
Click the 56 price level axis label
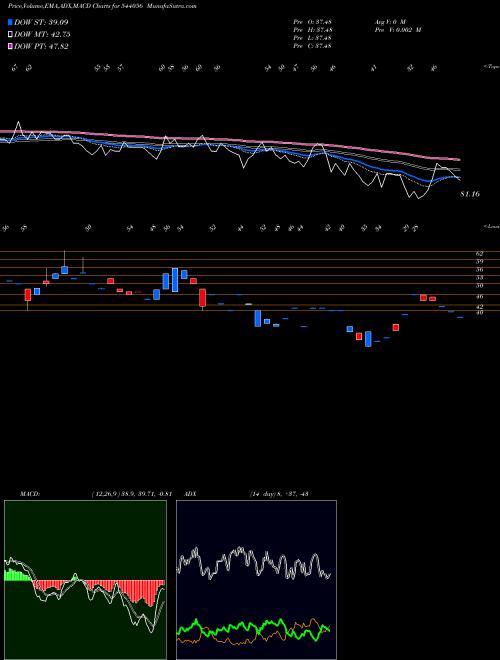pos(479,269)
